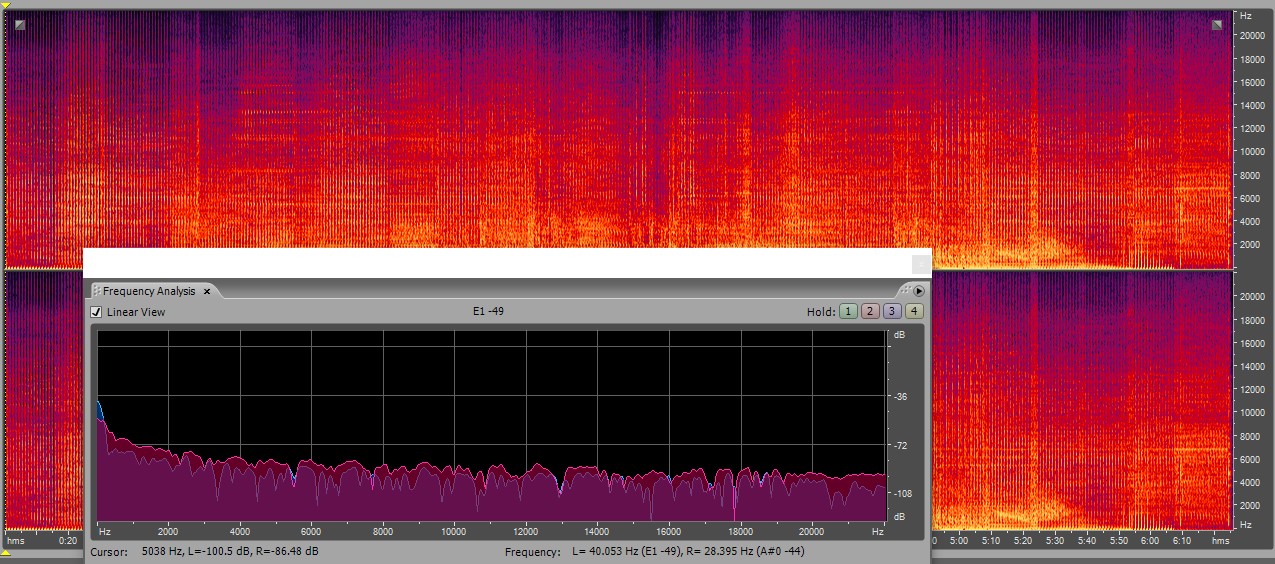This screenshot has height=564, width=1275.
Task: Click the -72 dB label on graph axis
Action: pyautogui.click(x=900, y=445)
